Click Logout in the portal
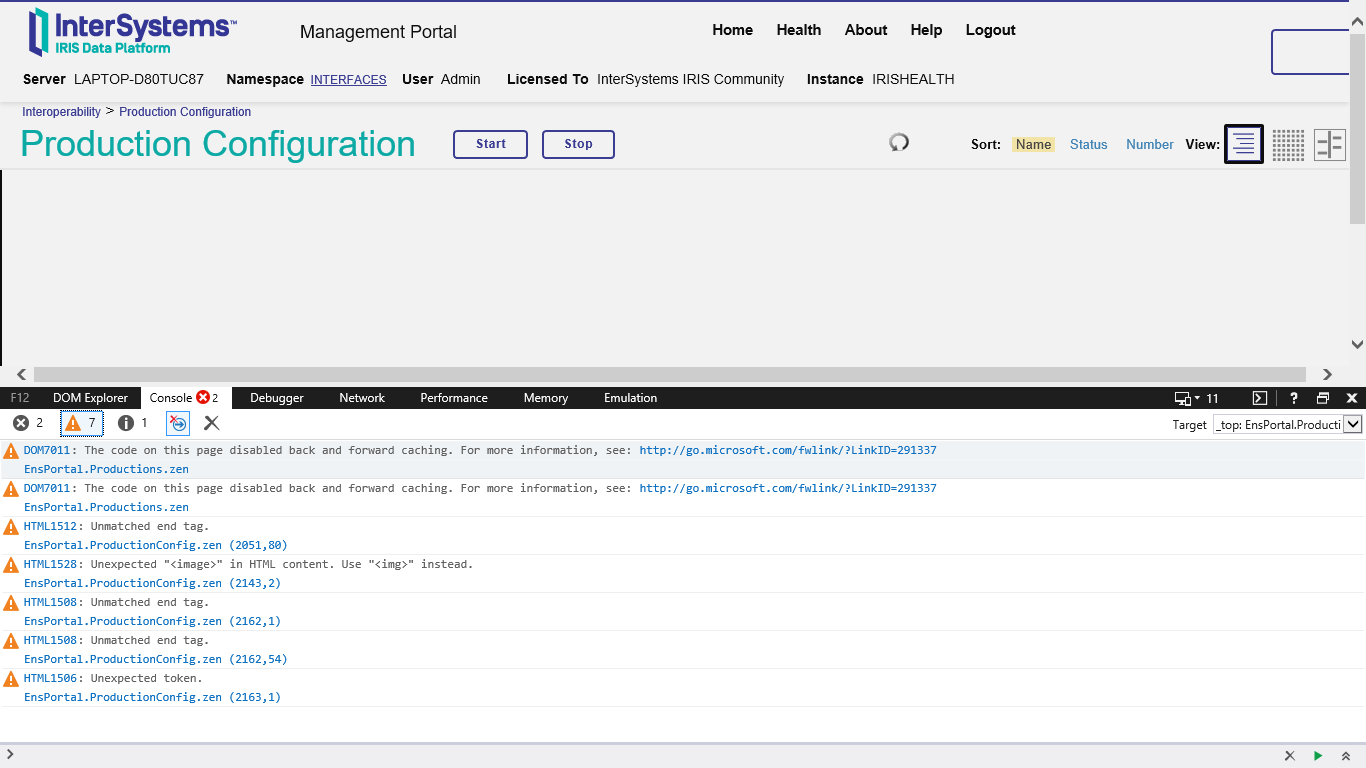This screenshot has width=1366, height=768. coord(991,30)
